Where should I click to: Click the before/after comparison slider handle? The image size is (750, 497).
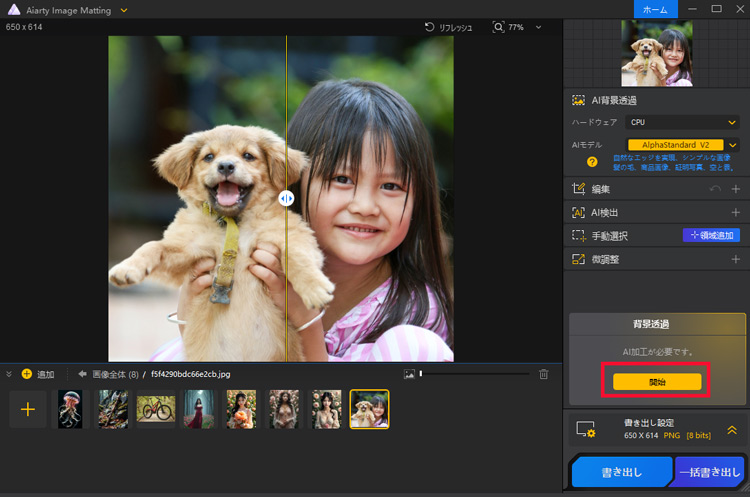(286, 199)
